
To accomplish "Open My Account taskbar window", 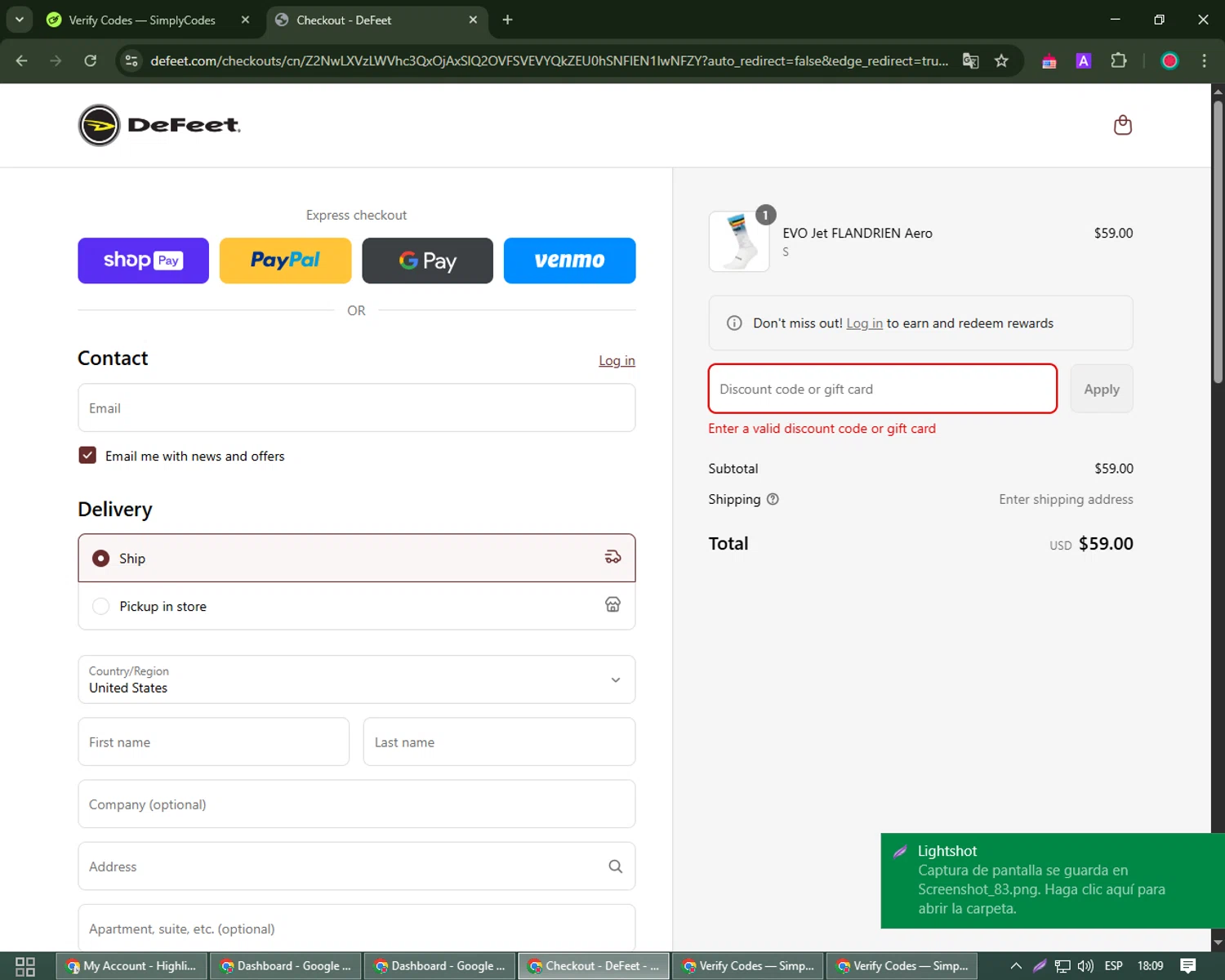I will (132, 966).
